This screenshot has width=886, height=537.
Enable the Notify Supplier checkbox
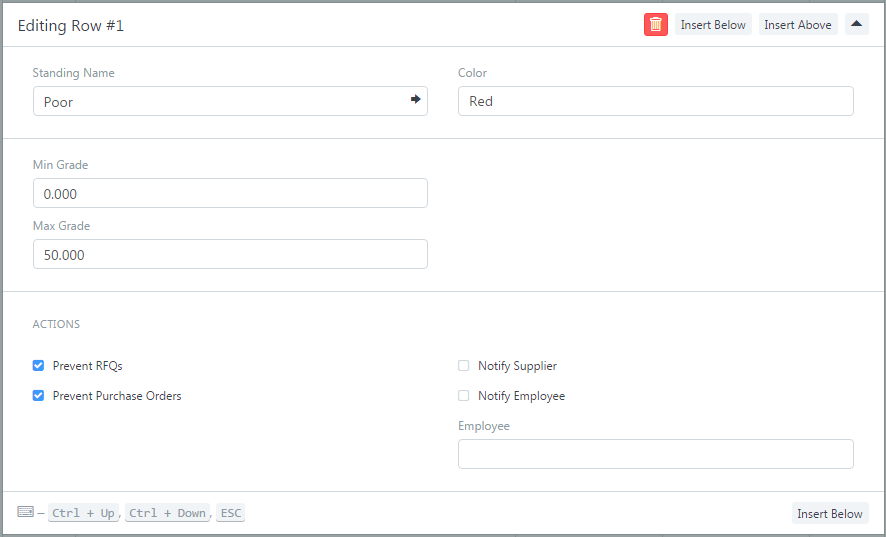[x=464, y=366]
